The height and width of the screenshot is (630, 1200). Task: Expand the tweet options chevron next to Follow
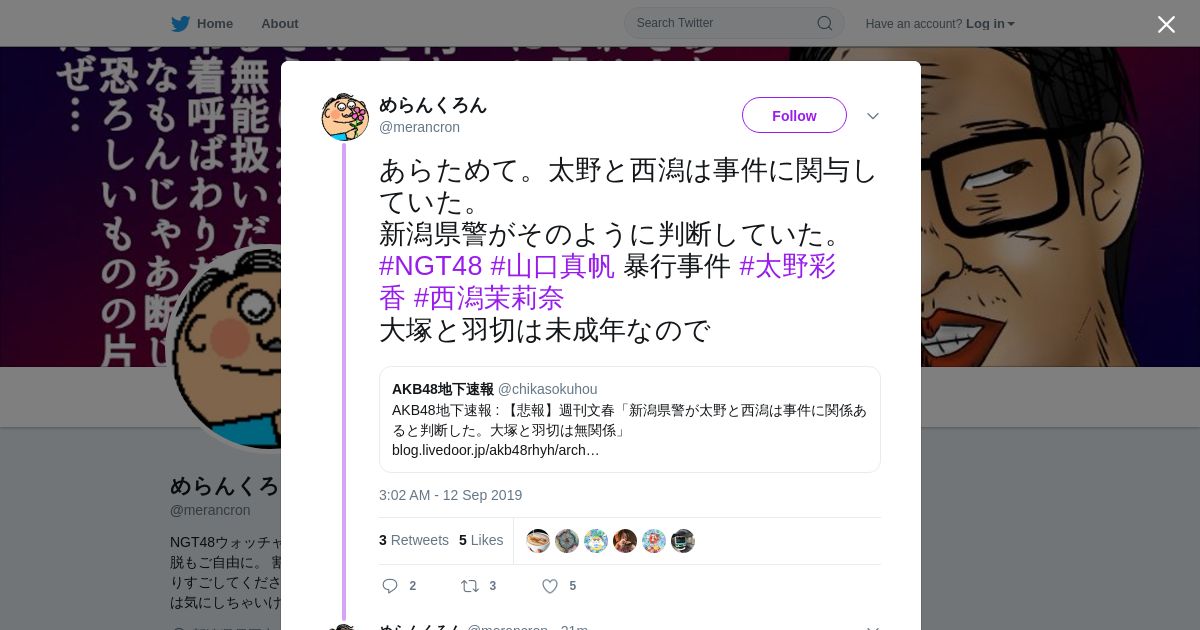click(873, 116)
